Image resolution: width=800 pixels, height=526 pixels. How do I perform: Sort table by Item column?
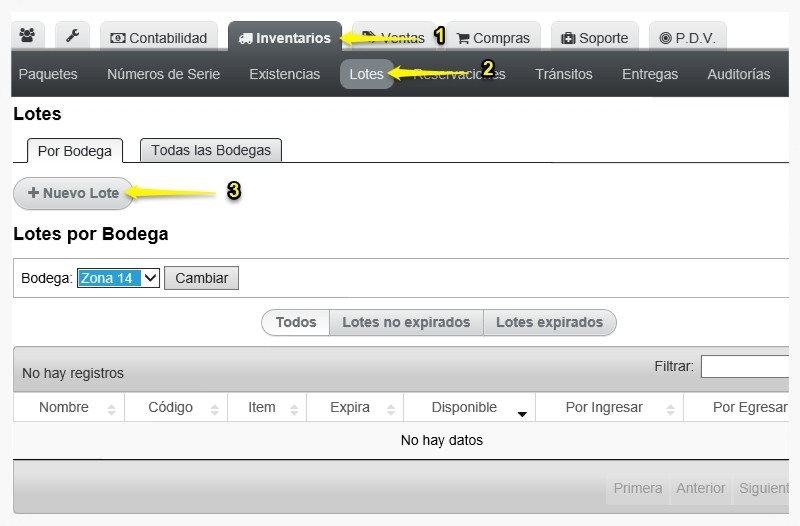point(267,407)
